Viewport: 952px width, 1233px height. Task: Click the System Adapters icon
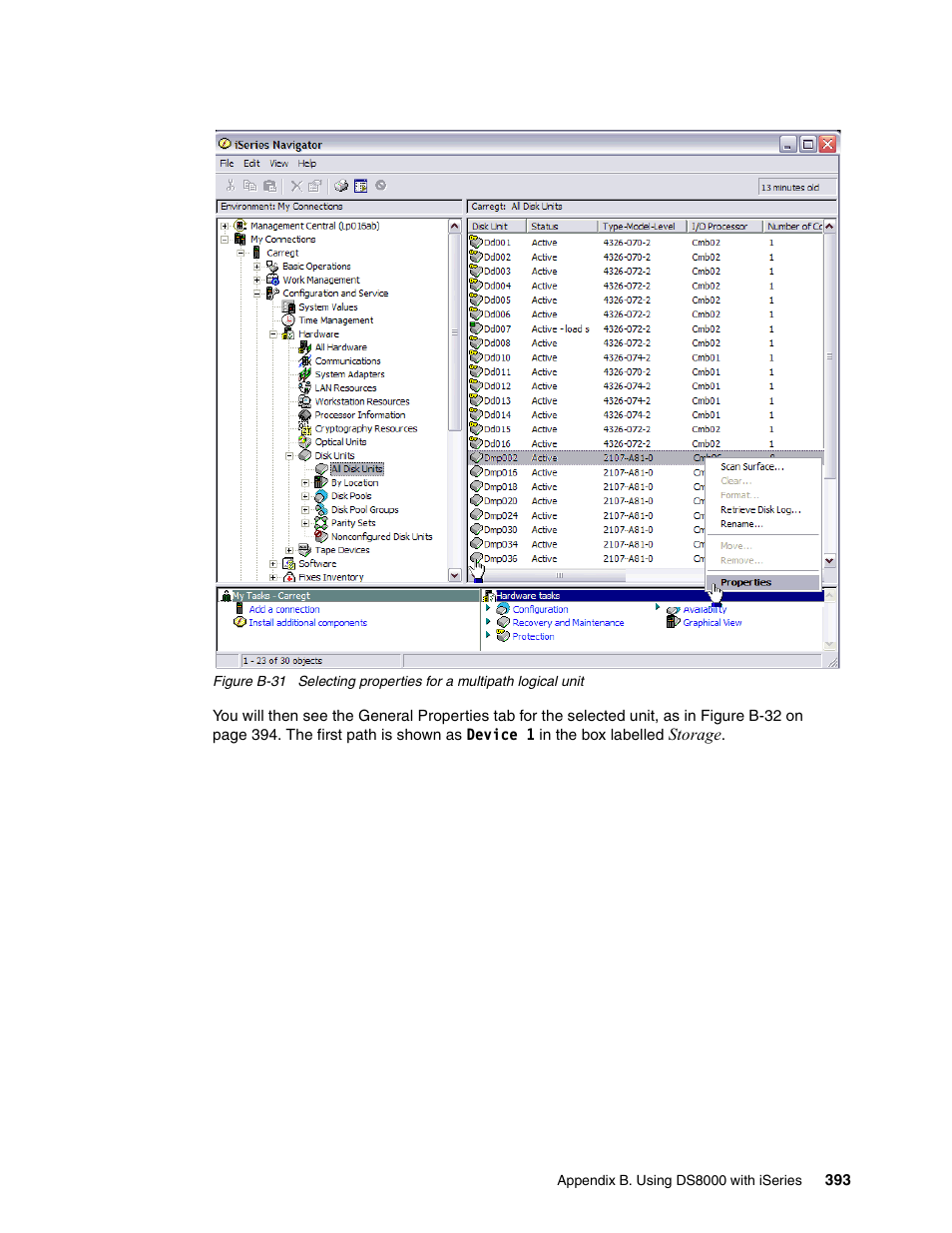305,374
